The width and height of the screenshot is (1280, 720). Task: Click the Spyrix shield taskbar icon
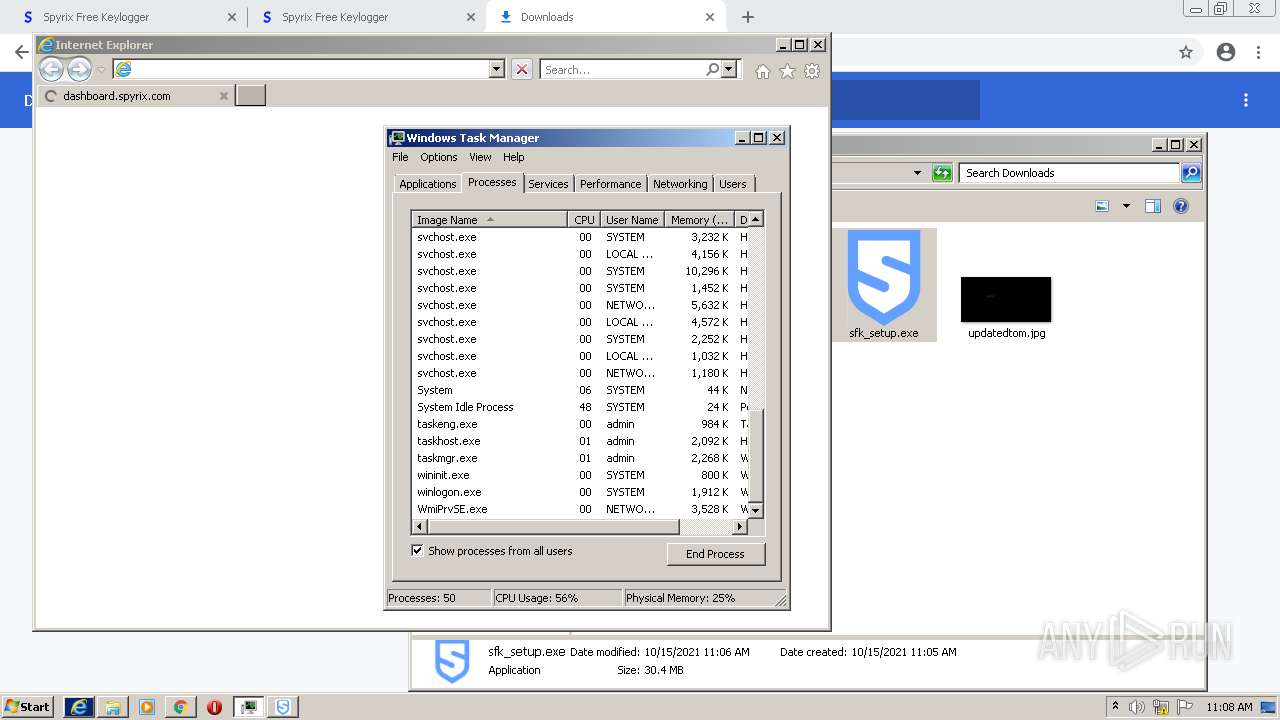pos(283,707)
